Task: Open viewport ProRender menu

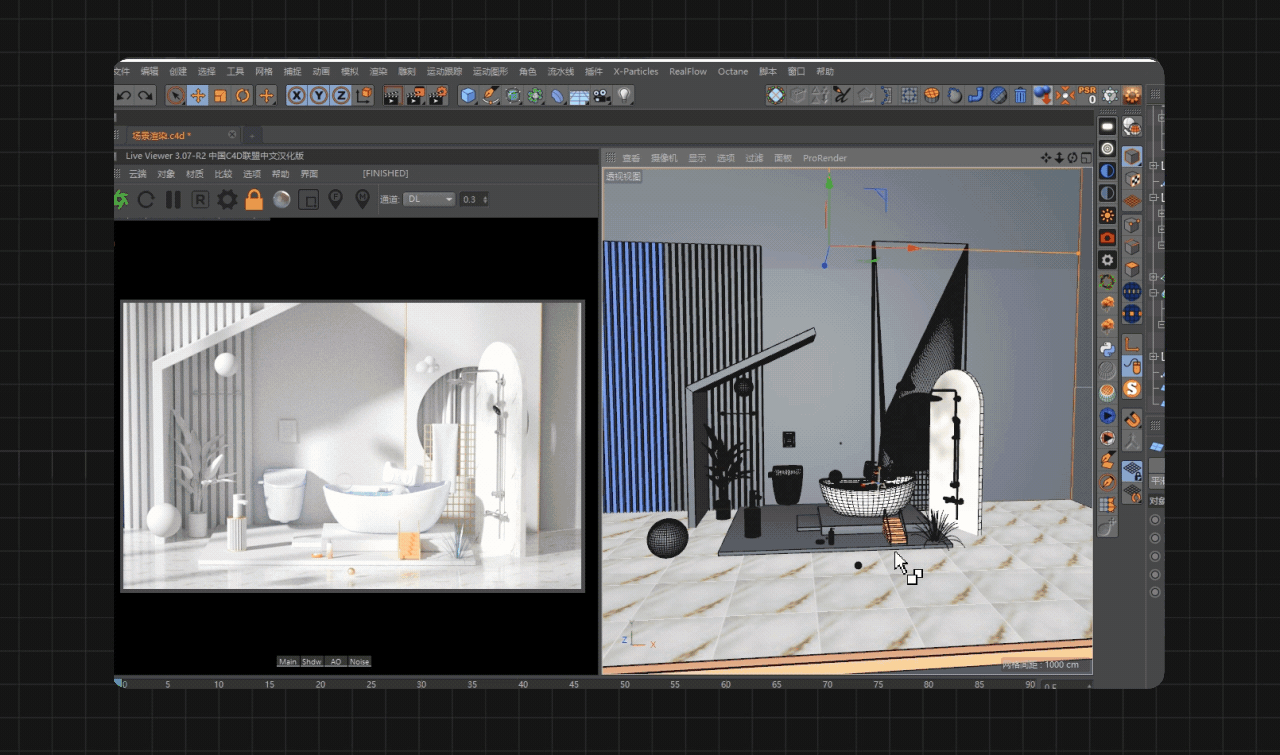Action: 825,158
